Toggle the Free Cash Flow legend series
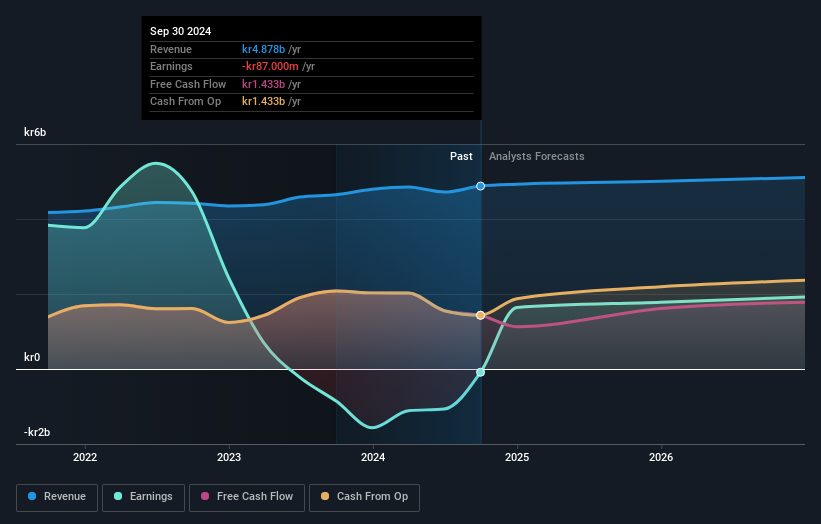The width and height of the screenshot is (821, 524). [x=247, y=497]
